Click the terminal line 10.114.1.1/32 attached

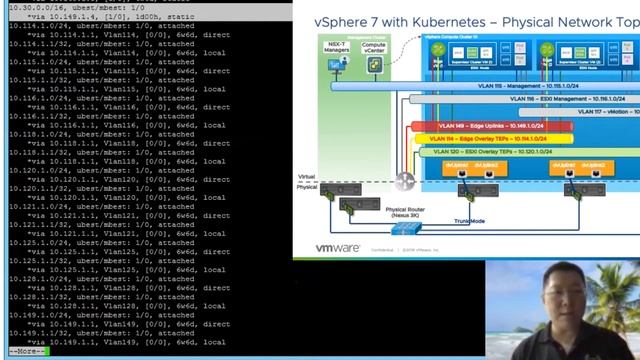pos(102,44)
